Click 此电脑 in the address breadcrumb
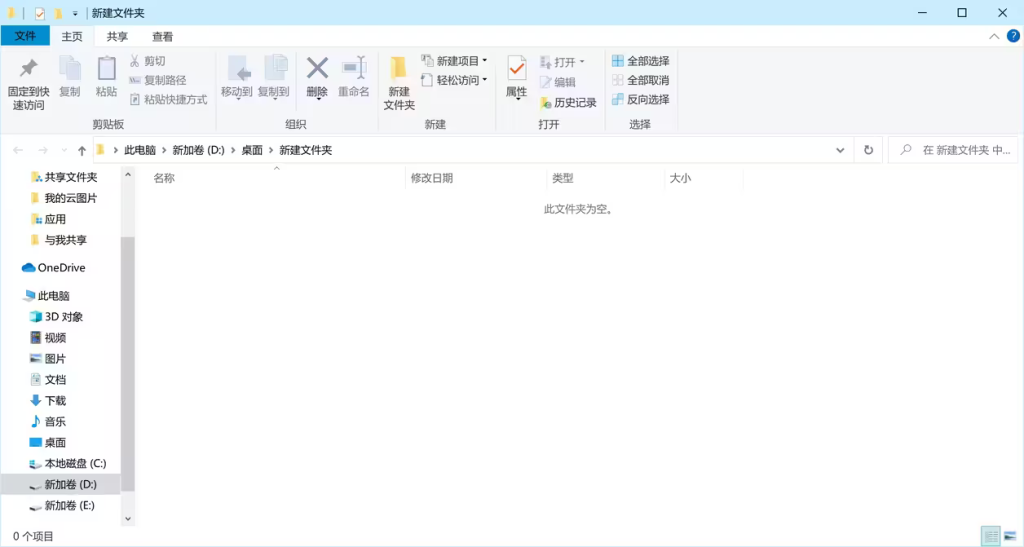The height and width of the screenshot is (547, 1024). [x=140, y=150]
